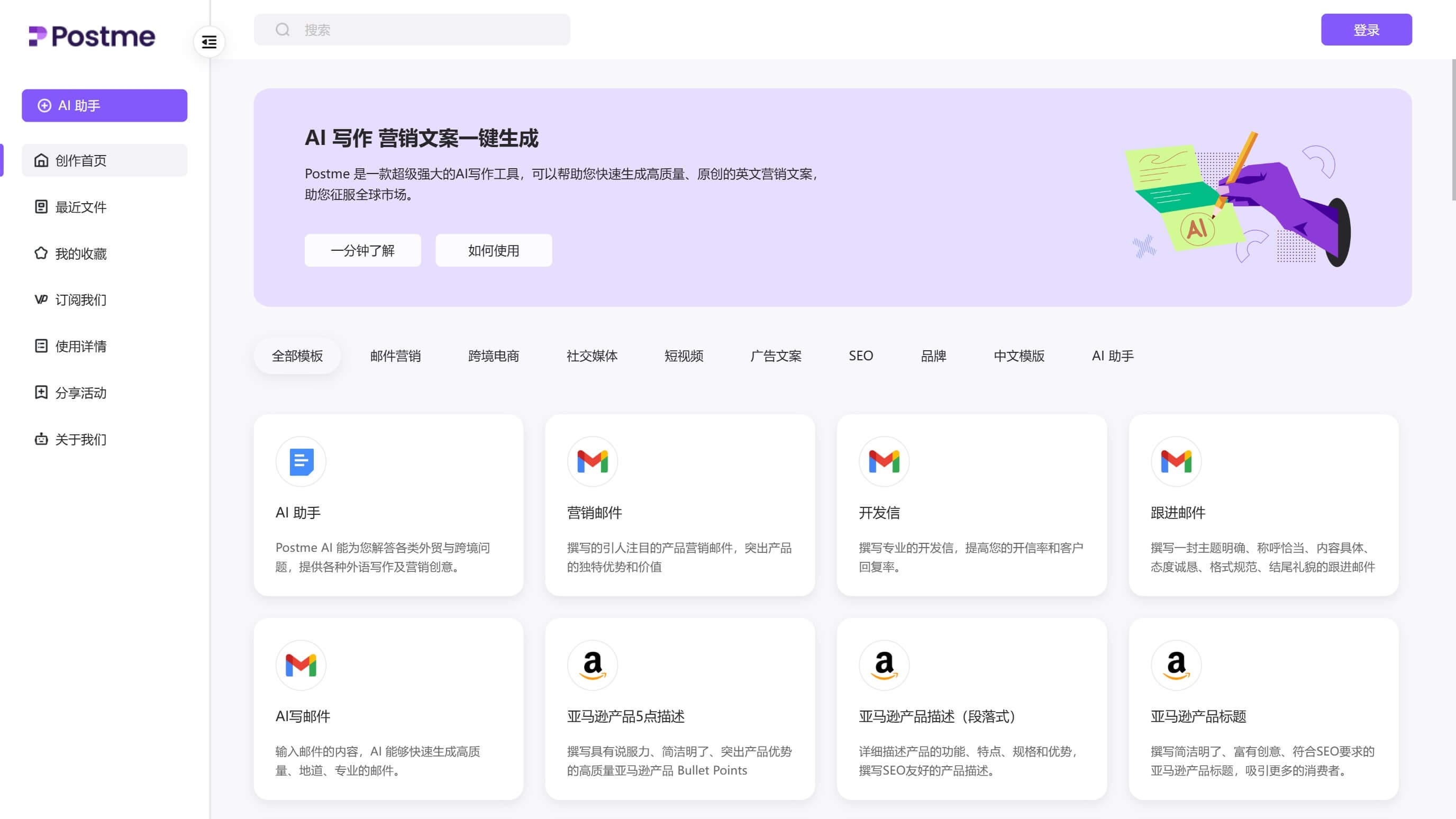Click the Amazon icon on 亚马逊产品标题 card
Screen dimensions: 1456x819
coord(1176,665)
